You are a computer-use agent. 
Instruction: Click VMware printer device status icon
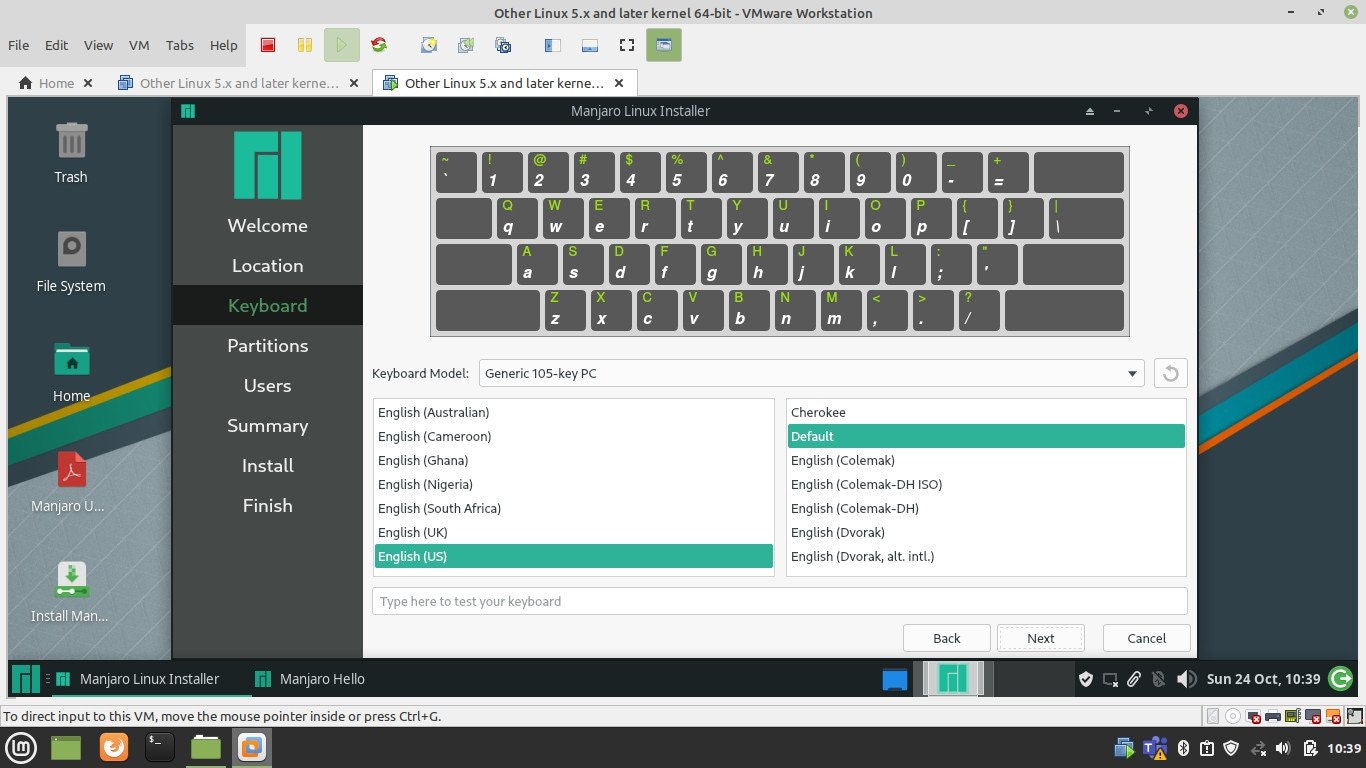[x=1273, y=716]
